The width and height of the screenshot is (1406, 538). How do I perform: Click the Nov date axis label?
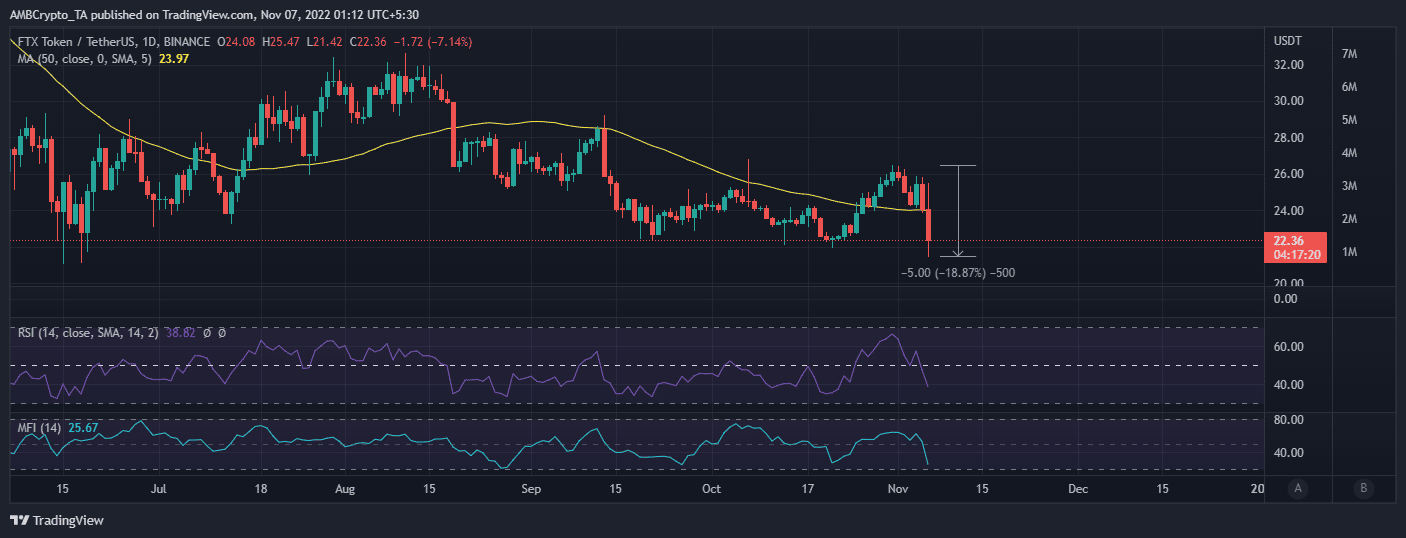(x=899, y=489)
